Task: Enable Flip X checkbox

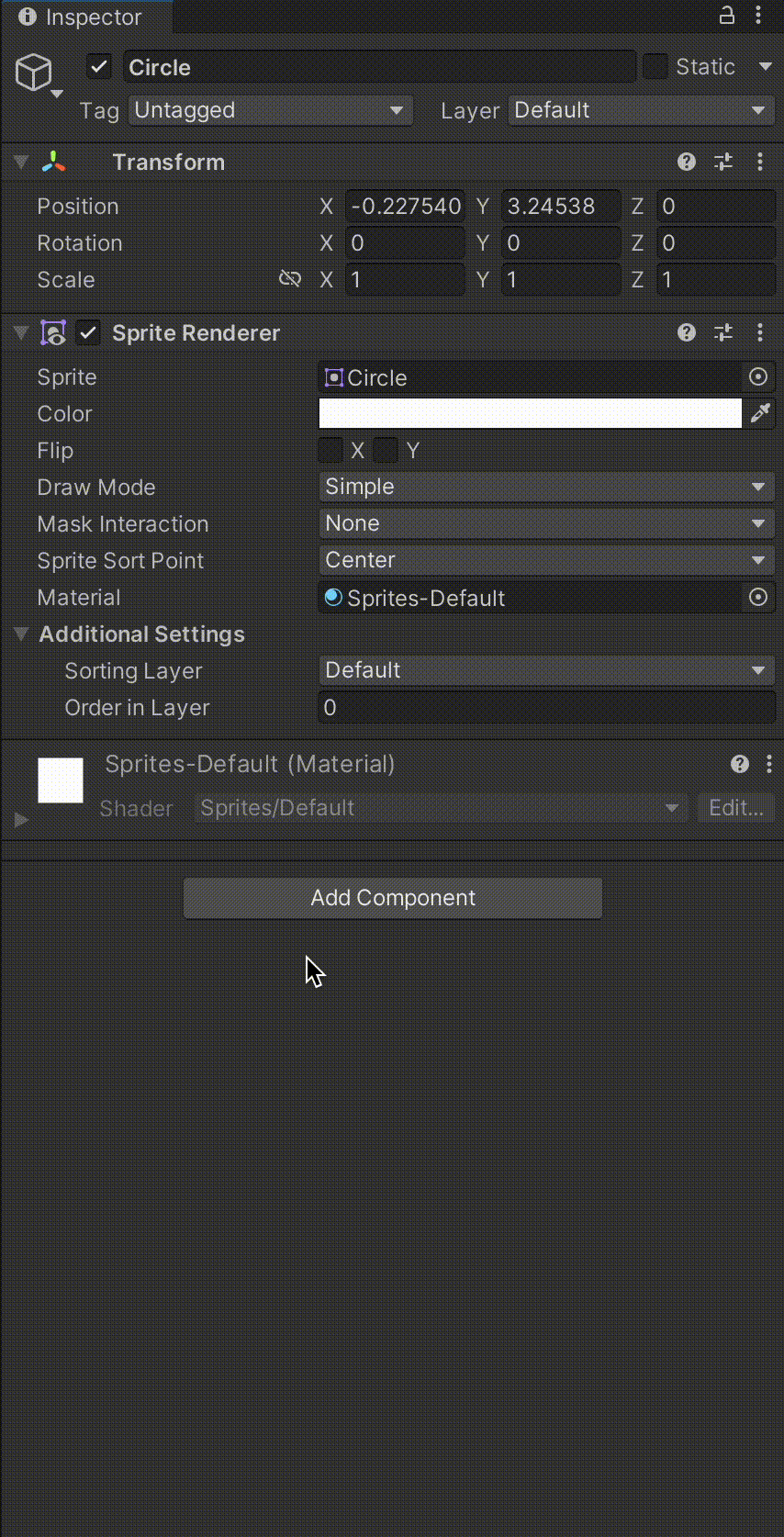Action: [330, 450]
